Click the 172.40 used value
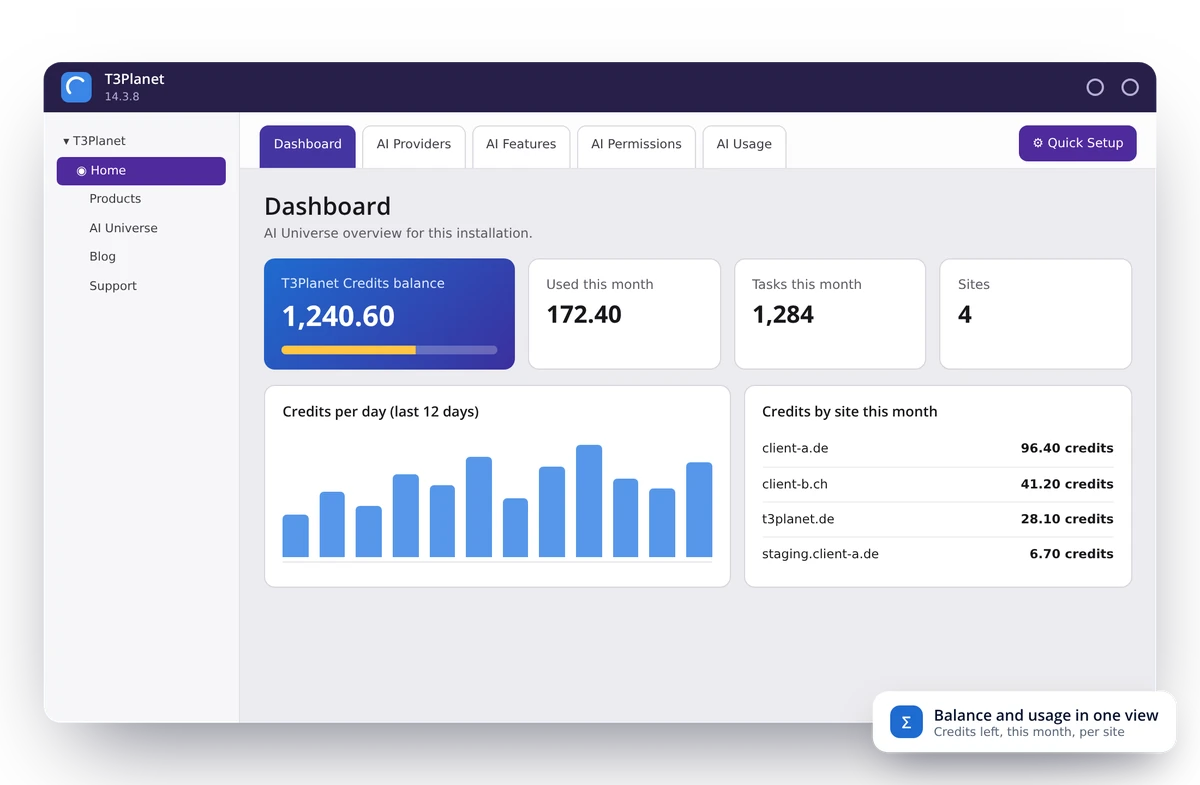The image size is (1200, 785). [x=584, y=315]
